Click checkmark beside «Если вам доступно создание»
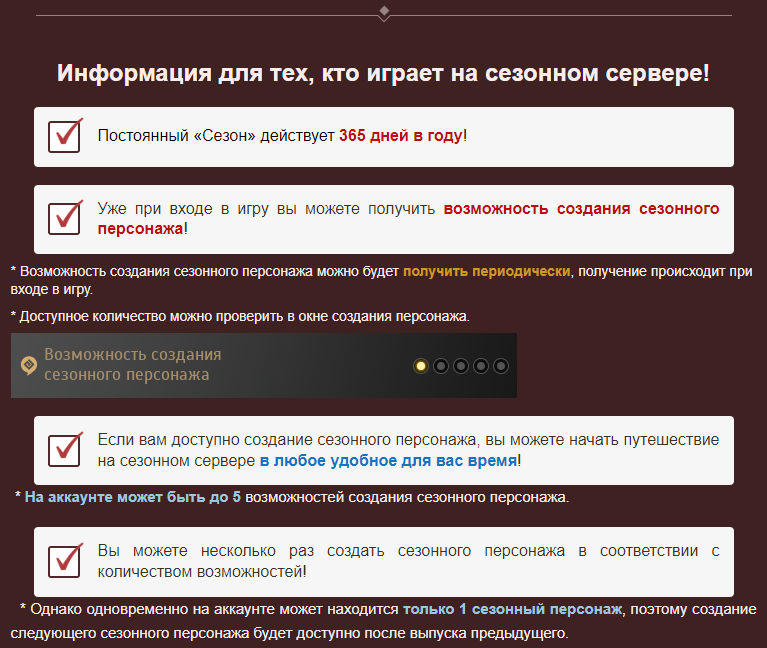The width and height of the screenshot is (767, 648). pos(65,449)
